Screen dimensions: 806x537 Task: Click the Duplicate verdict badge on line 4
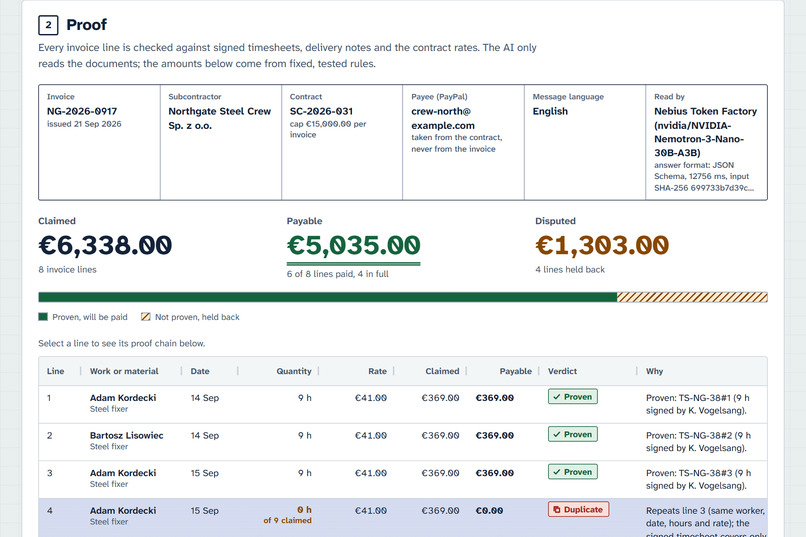click(578, 509)
